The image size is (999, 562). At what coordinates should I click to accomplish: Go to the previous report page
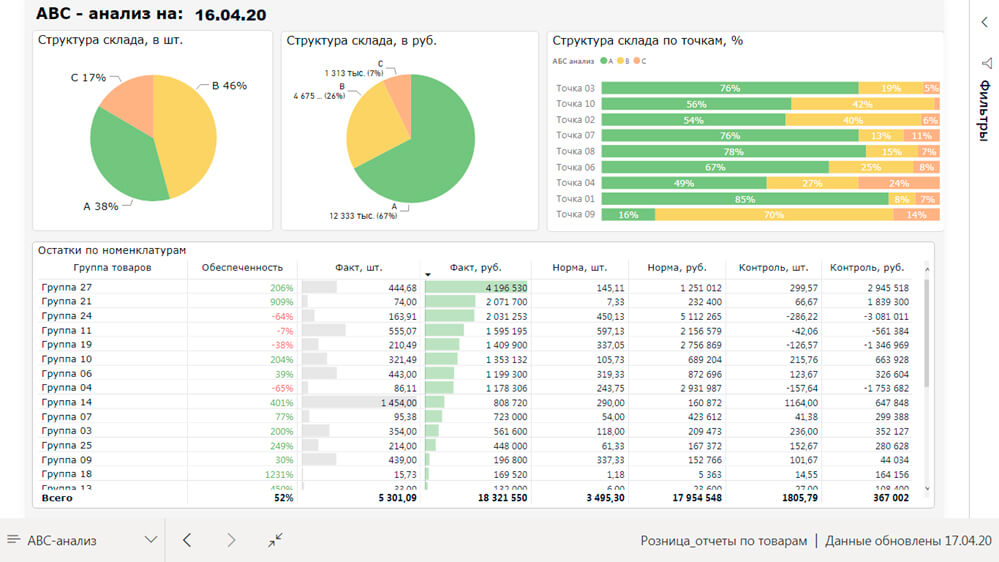(187, 540)
